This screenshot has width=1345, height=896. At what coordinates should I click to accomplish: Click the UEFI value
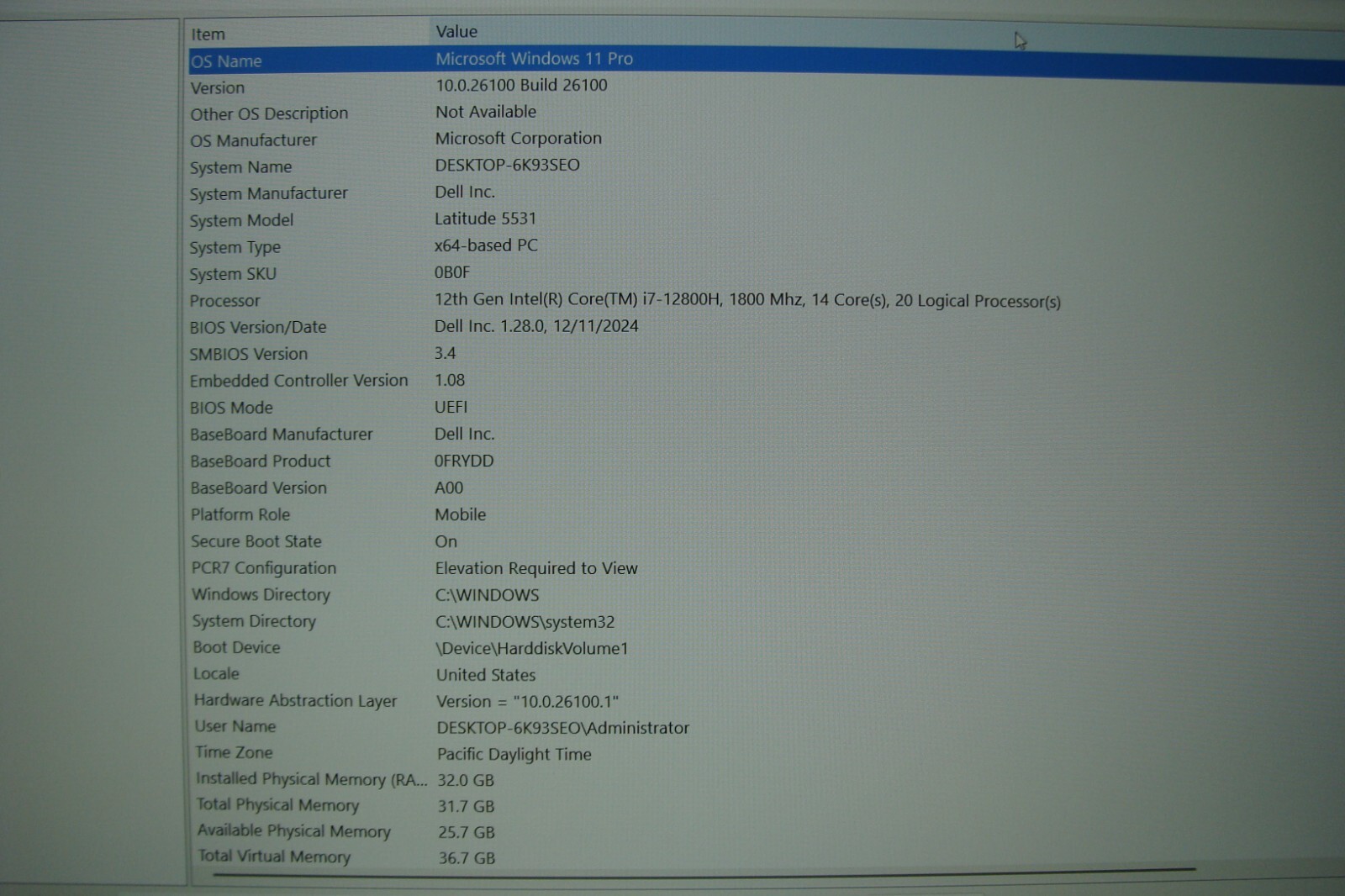[x=451, y=408]
